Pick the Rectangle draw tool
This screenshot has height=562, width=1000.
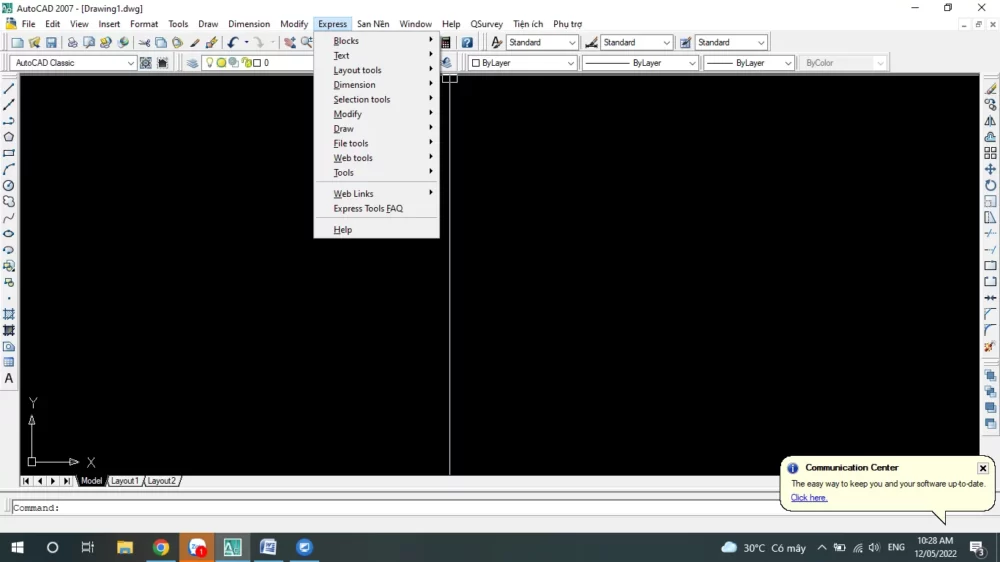tap(9, 153)
